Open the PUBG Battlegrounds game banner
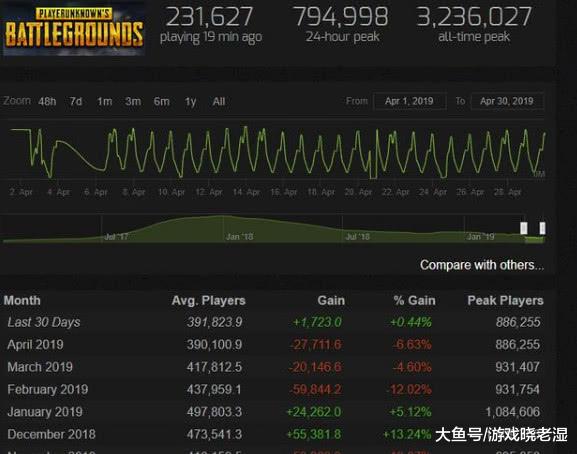 pos(74,29)
